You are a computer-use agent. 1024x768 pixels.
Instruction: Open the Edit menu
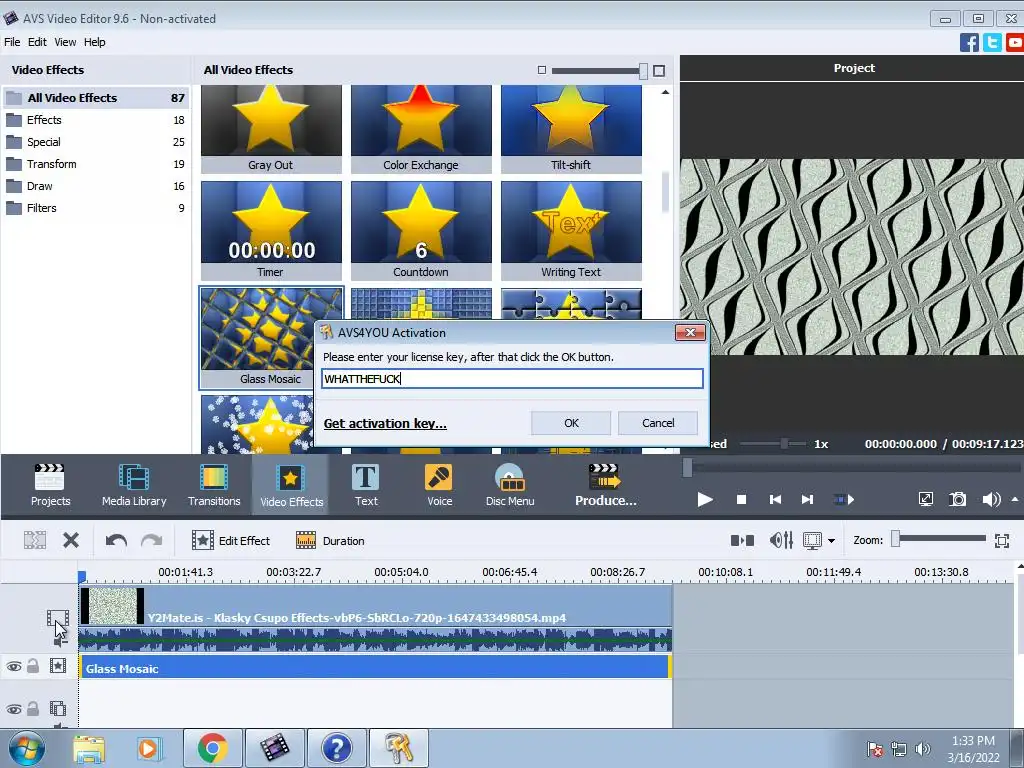[x=37, y=42]
